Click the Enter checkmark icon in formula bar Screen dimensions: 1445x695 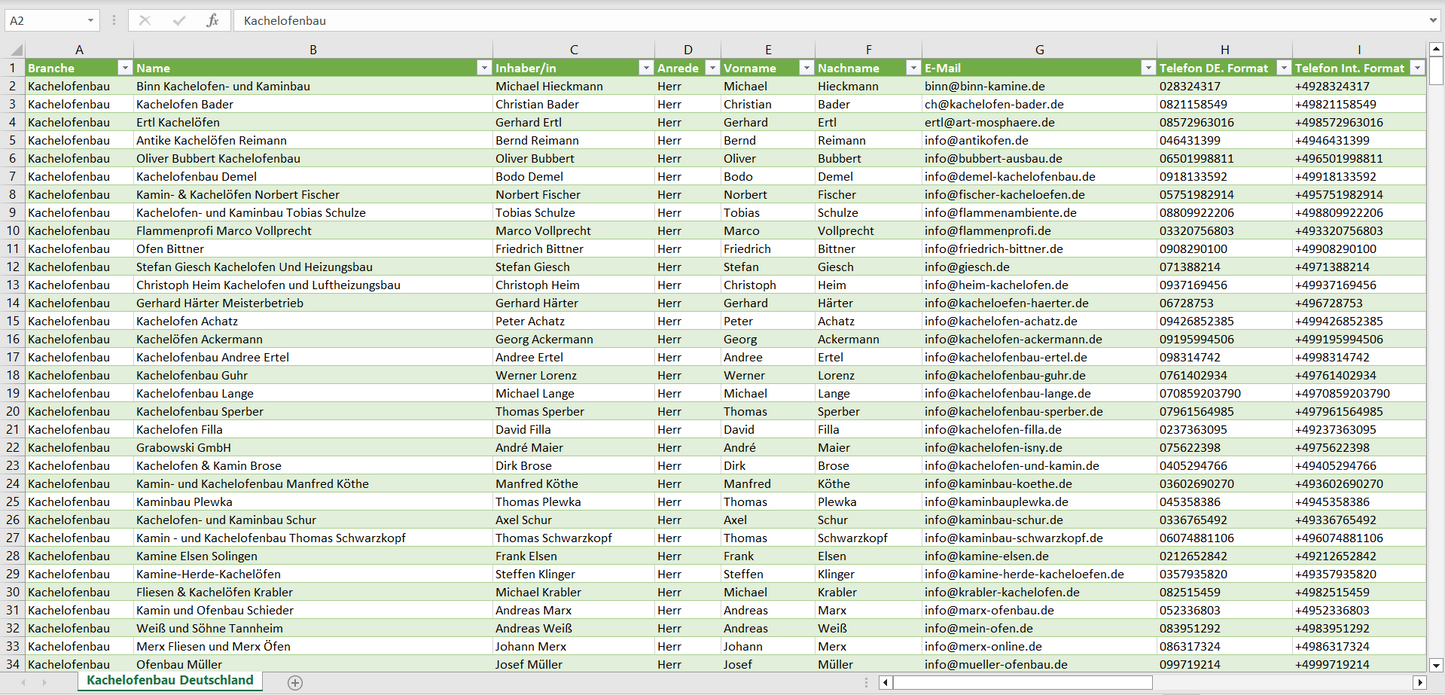[179, 20]
